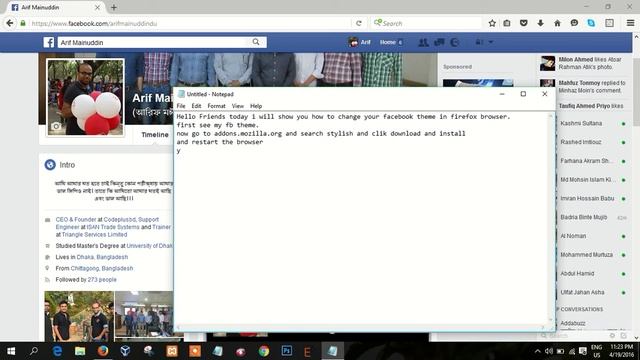
Task: Update profile picture camera icon
Action: 56,127
